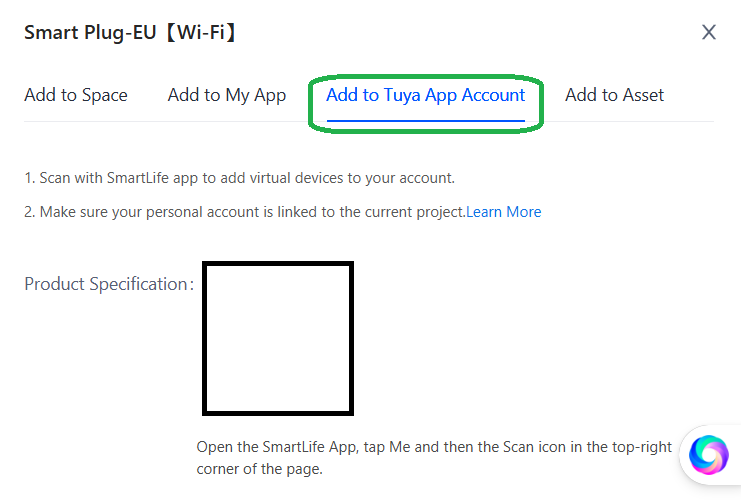Click the words 'current project' in step two
The height and width of the screenshot is (502, 741).
[417, 212]
